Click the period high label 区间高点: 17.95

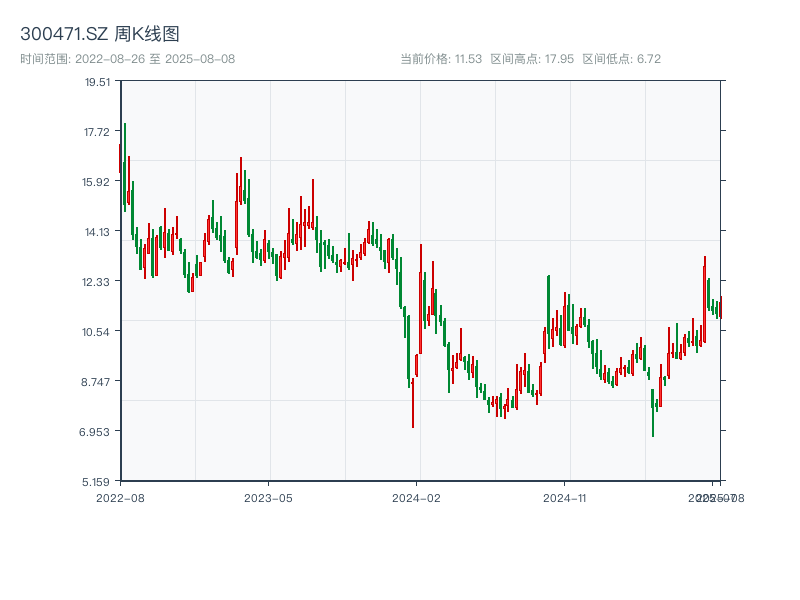(532, 59)
